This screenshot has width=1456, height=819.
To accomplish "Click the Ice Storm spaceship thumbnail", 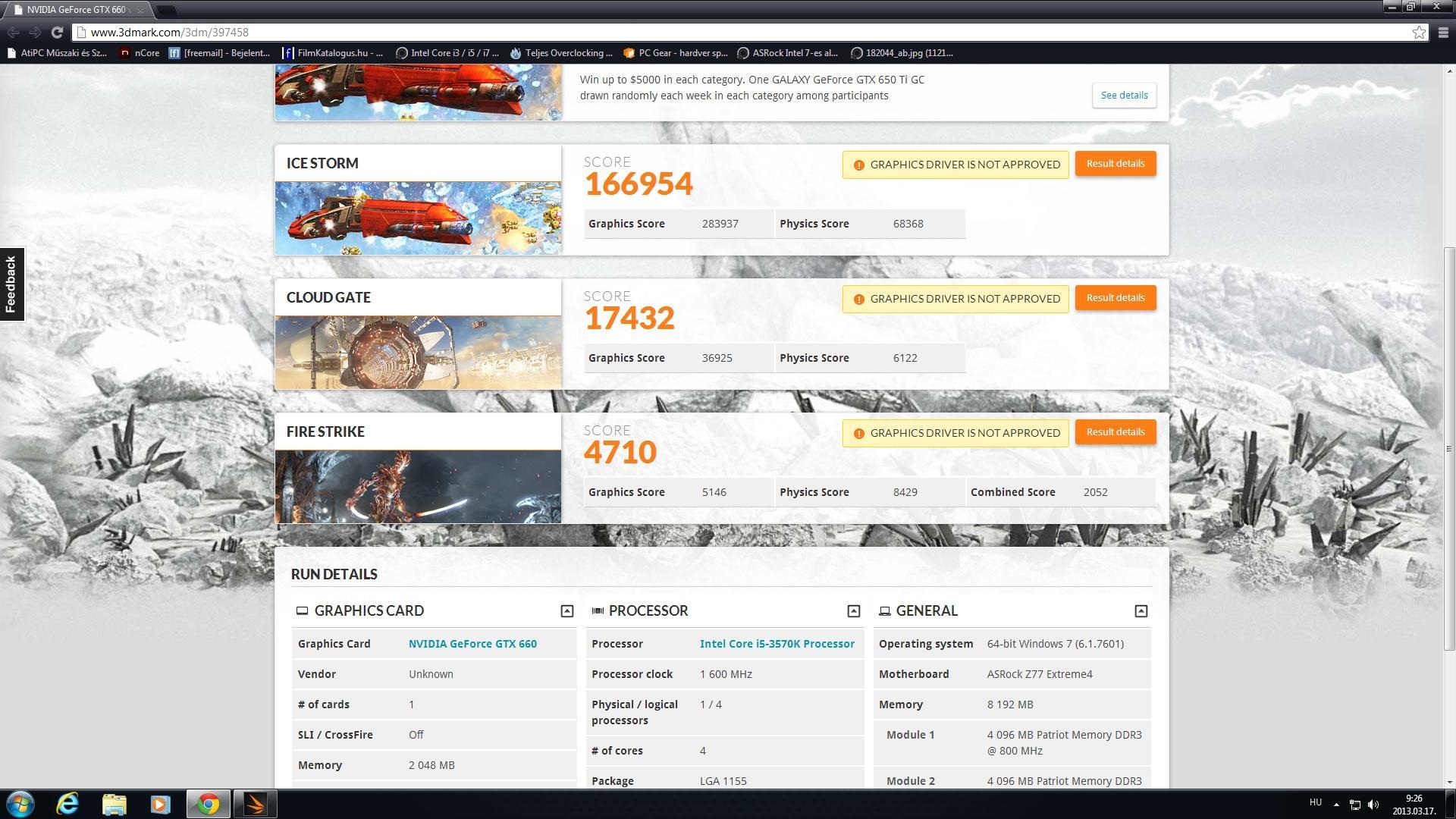I will pyautogui.click(x=418, y=218).
